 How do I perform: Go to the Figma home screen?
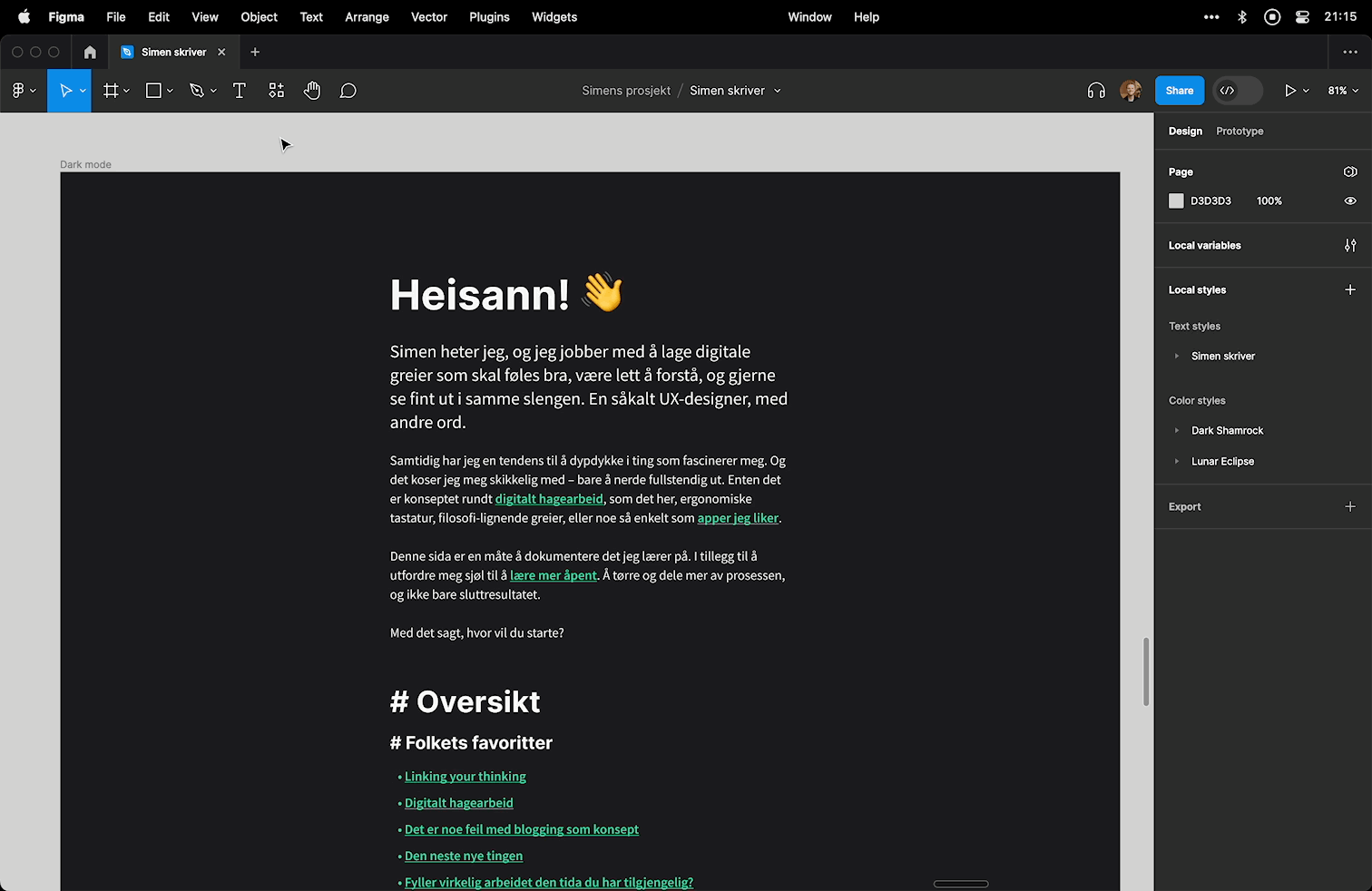click(90, 53)
